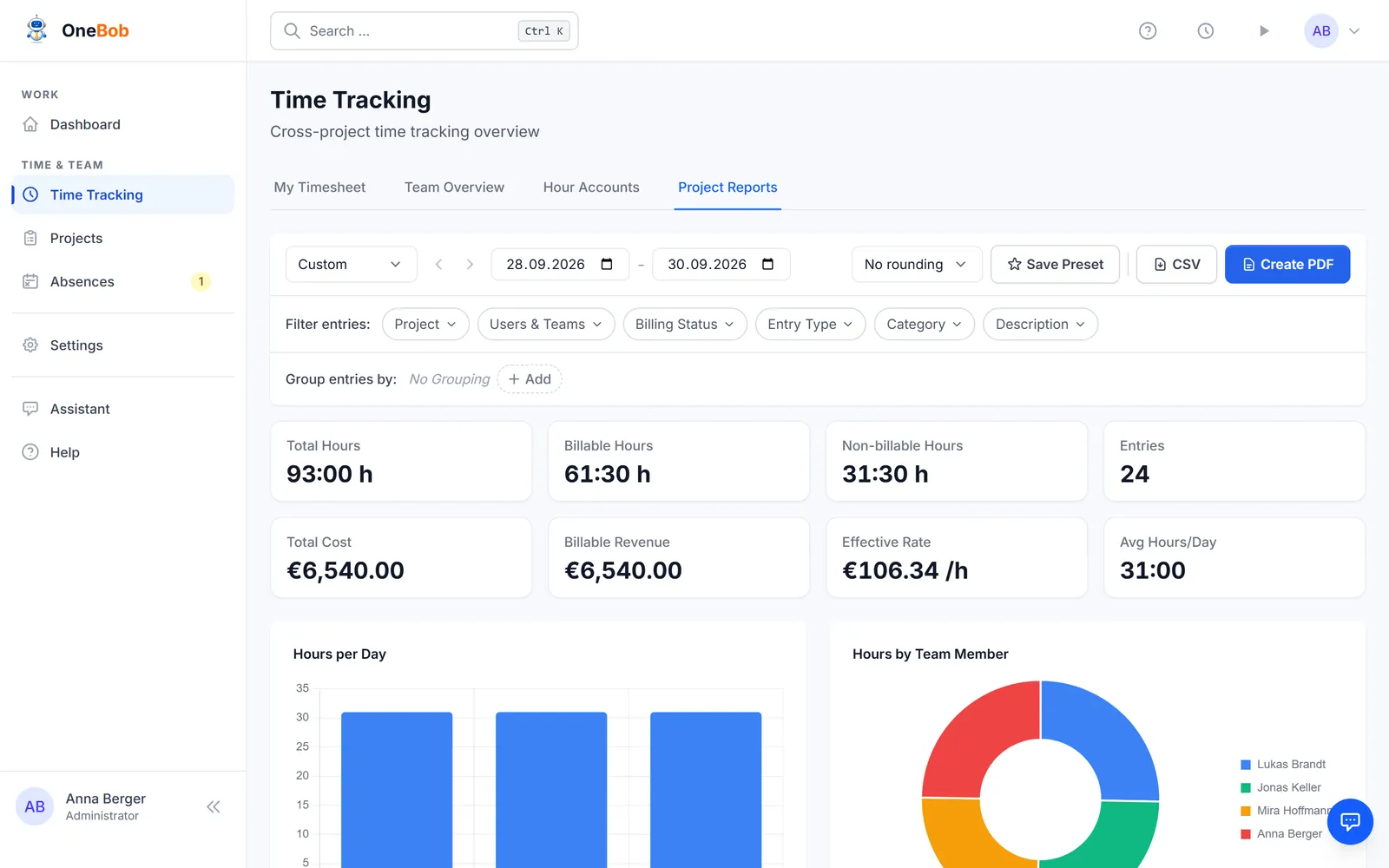The image size is (1389, 868).
Task: Switch to the My Timesheet tab
Action: pyautogui.click(x=319, y=187)
